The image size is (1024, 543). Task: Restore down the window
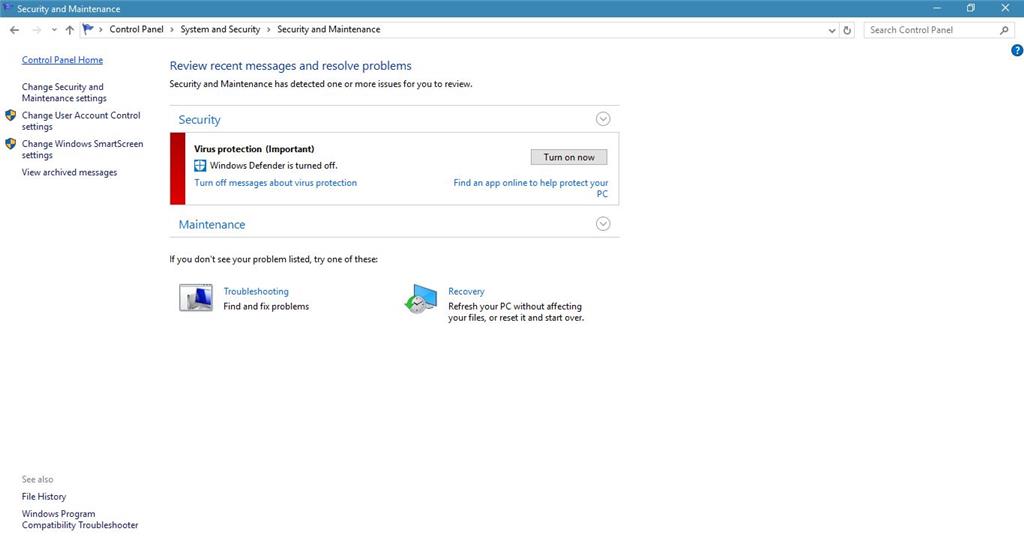pos(971,8)
